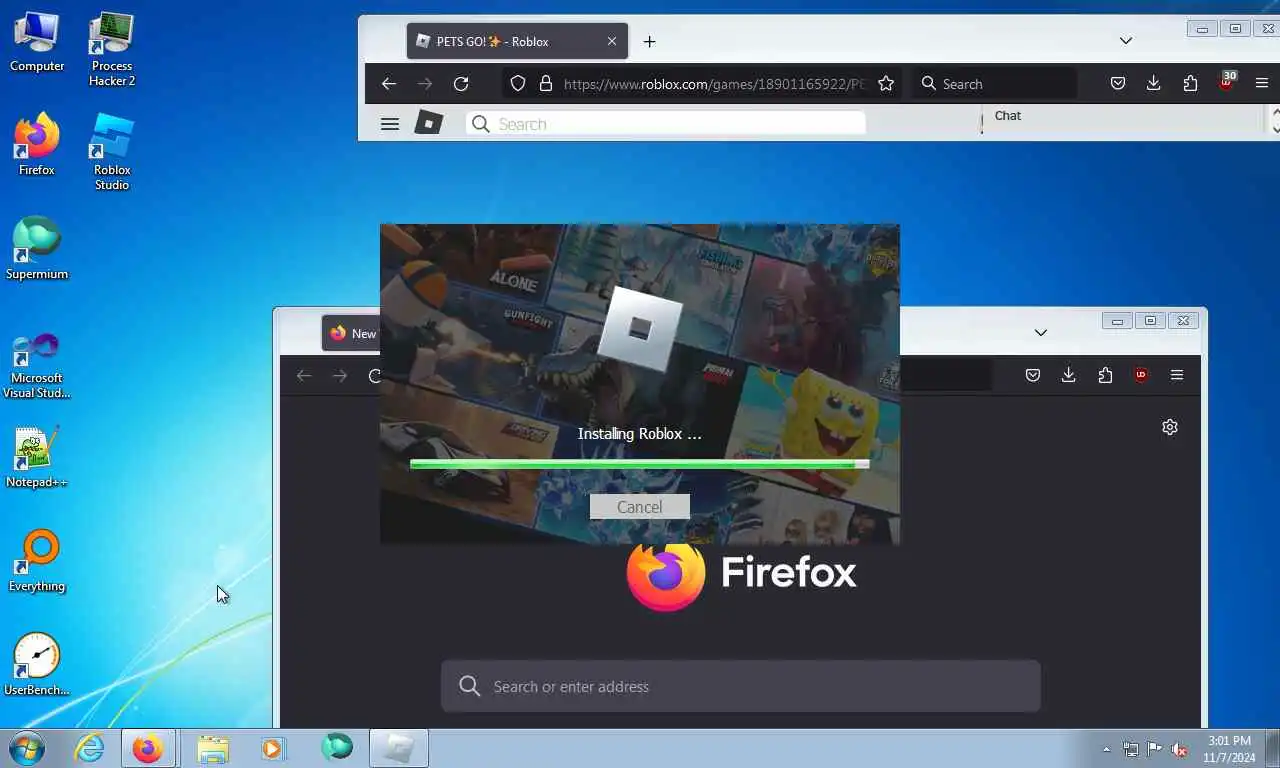The width and height of the screenshot is (1280, 768).
Task: Open the Computer desktop icon
Action: [37, 42]
